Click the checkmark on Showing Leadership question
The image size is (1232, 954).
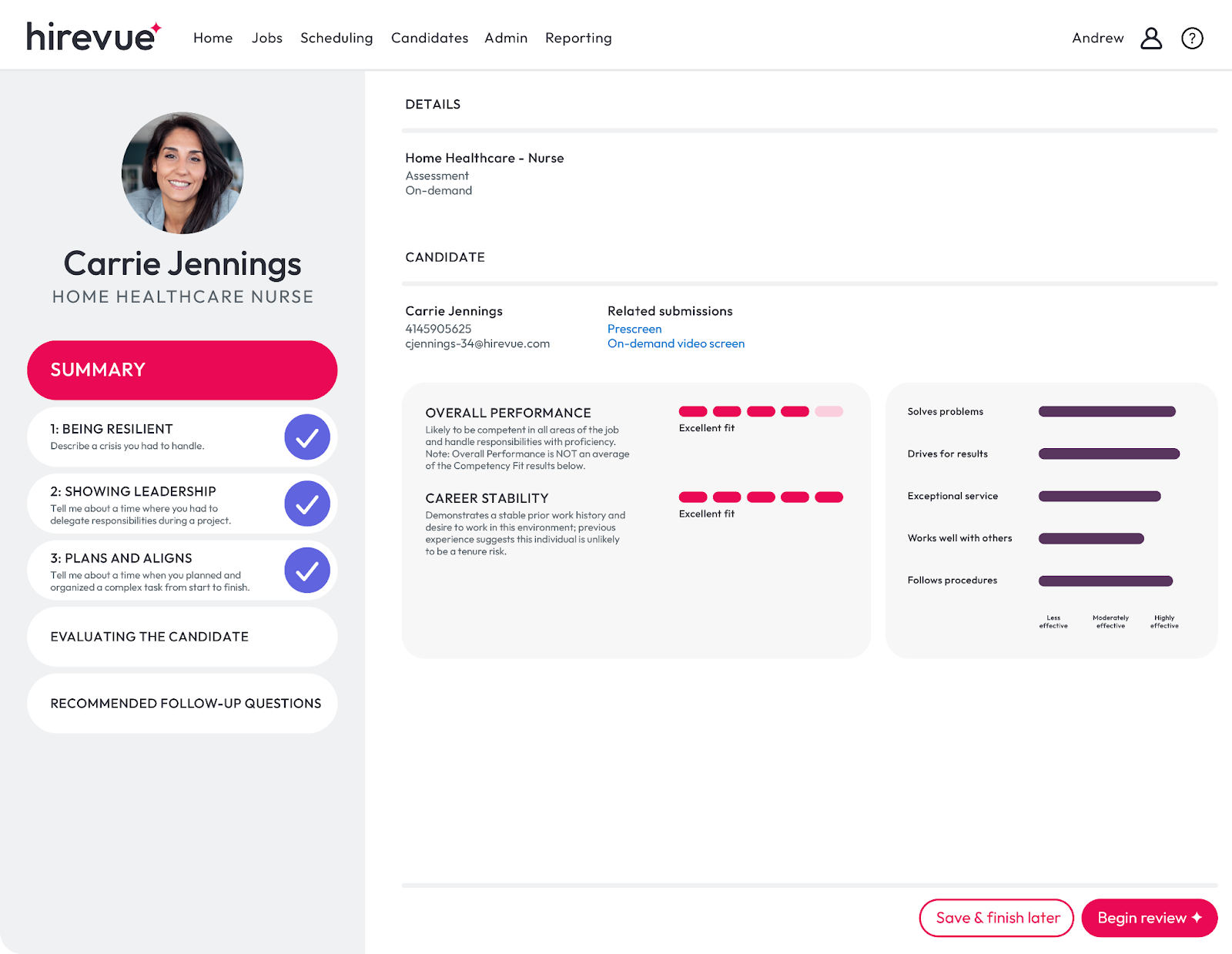(x=306, y=504)
